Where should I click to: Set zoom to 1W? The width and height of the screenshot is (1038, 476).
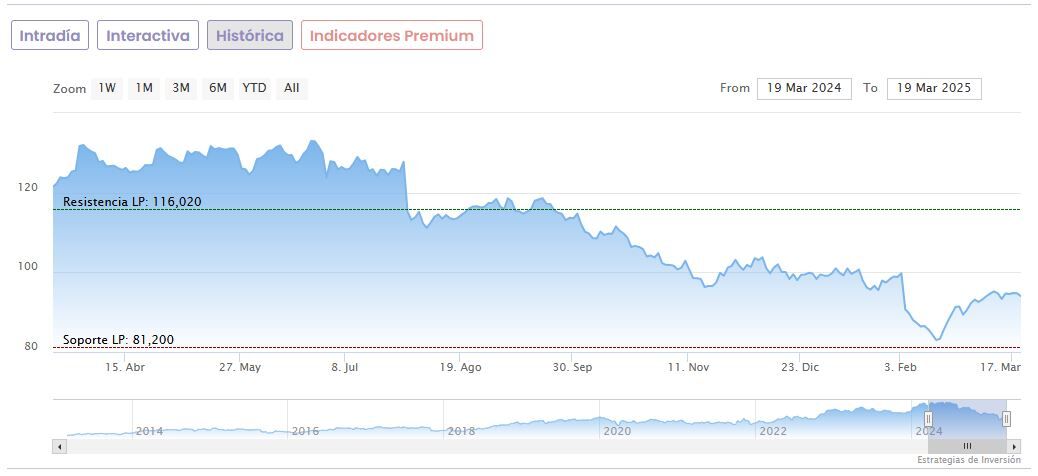(107, 88)
